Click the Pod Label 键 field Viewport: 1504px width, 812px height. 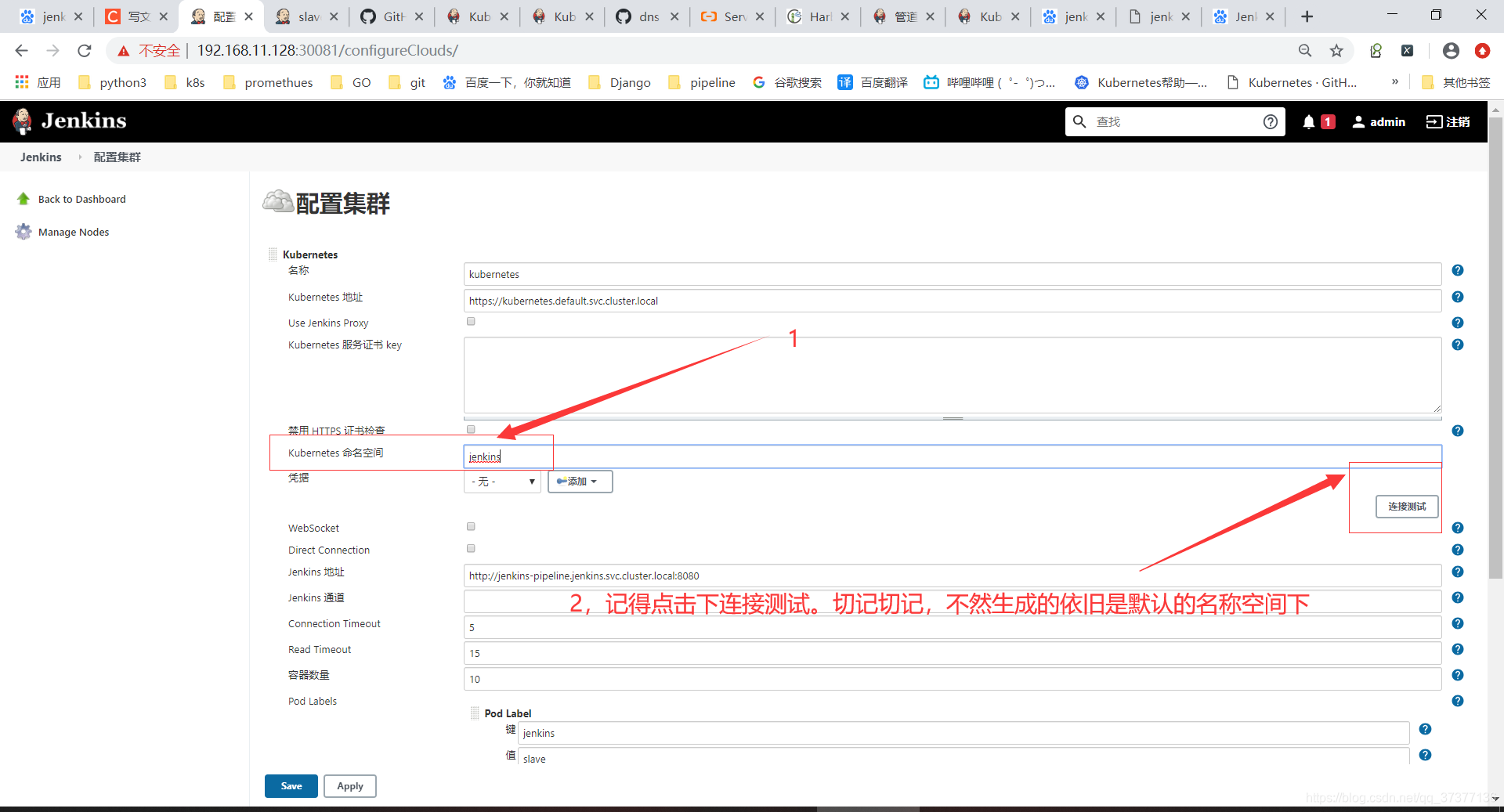click(x=963, y=733)
